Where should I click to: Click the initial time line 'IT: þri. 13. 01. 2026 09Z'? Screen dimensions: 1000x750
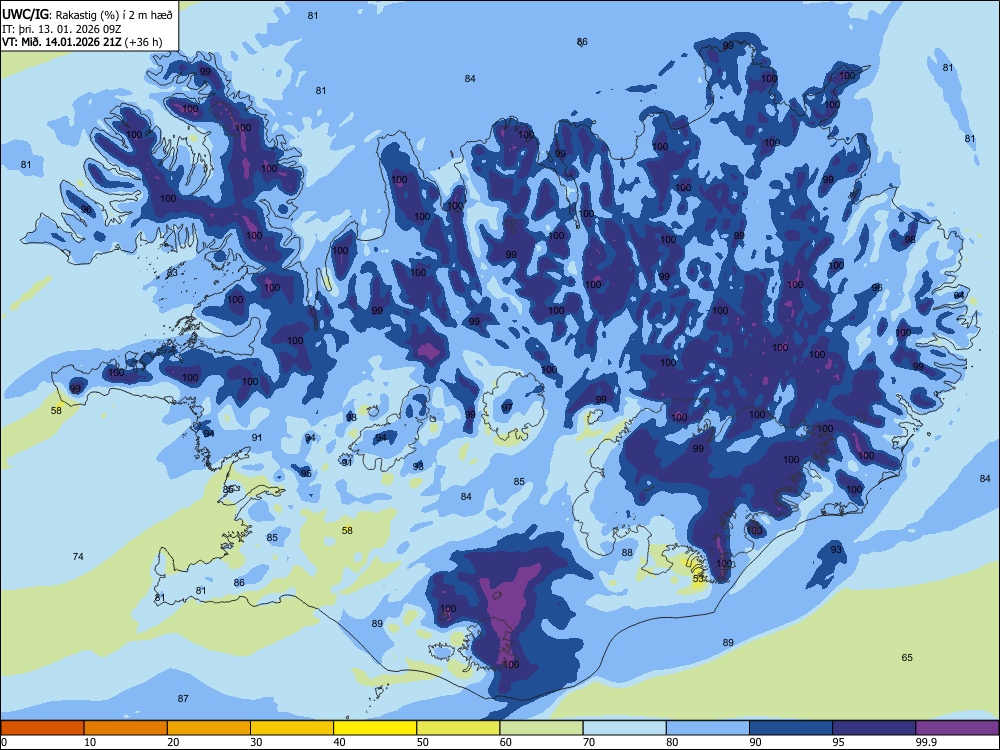point(62,29)
